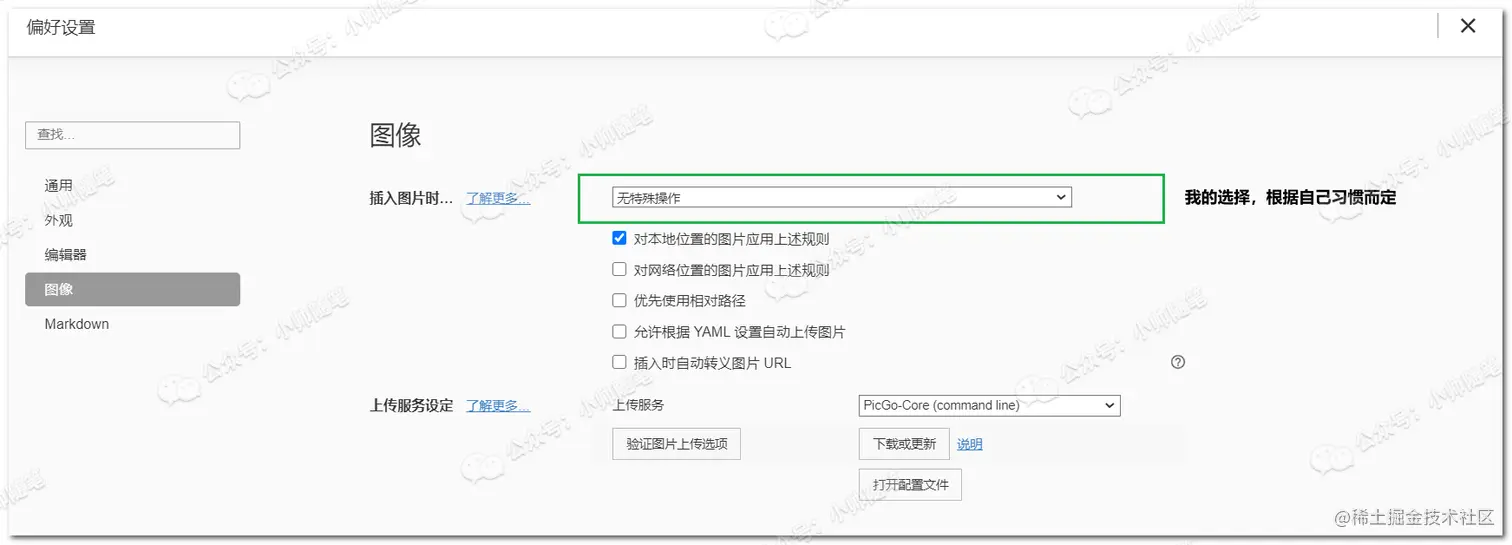Open 了解更多 link next to 插入图片时
This screenshot has width=1512, height=545.
[x=498, y=198]
